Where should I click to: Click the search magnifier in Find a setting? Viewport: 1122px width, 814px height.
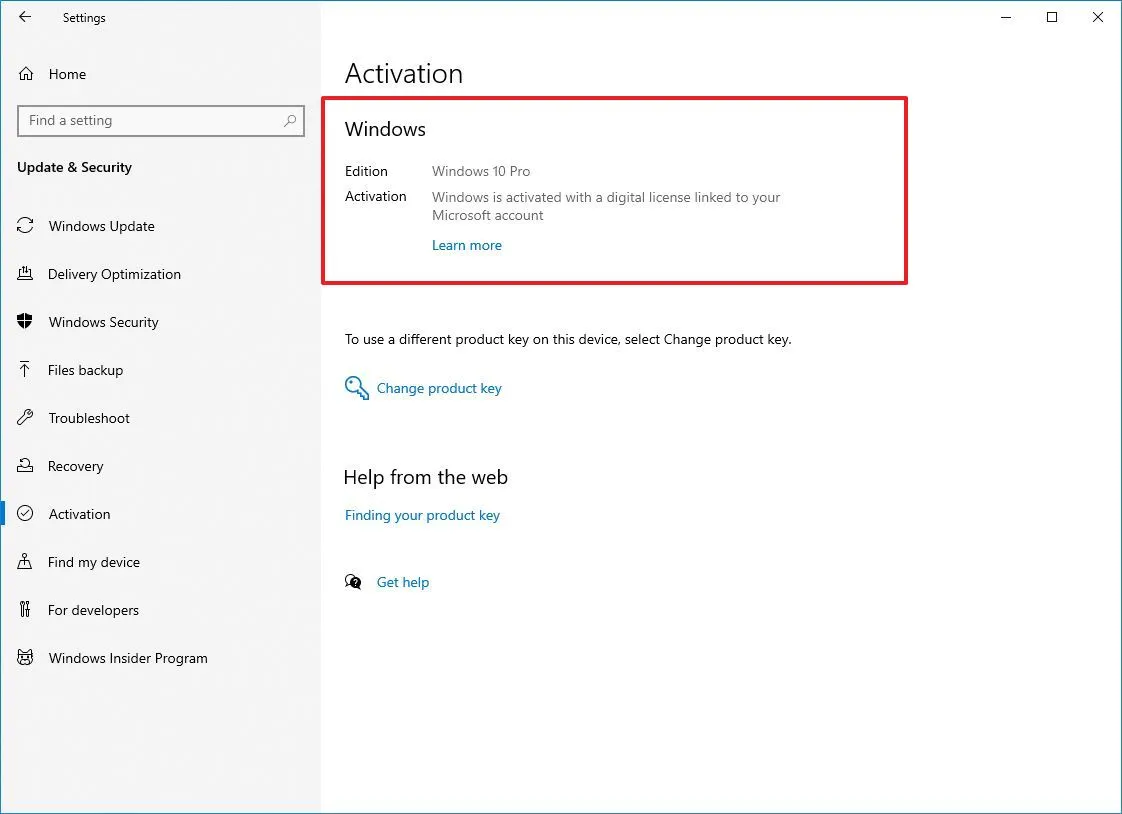[x=289, y=120]
